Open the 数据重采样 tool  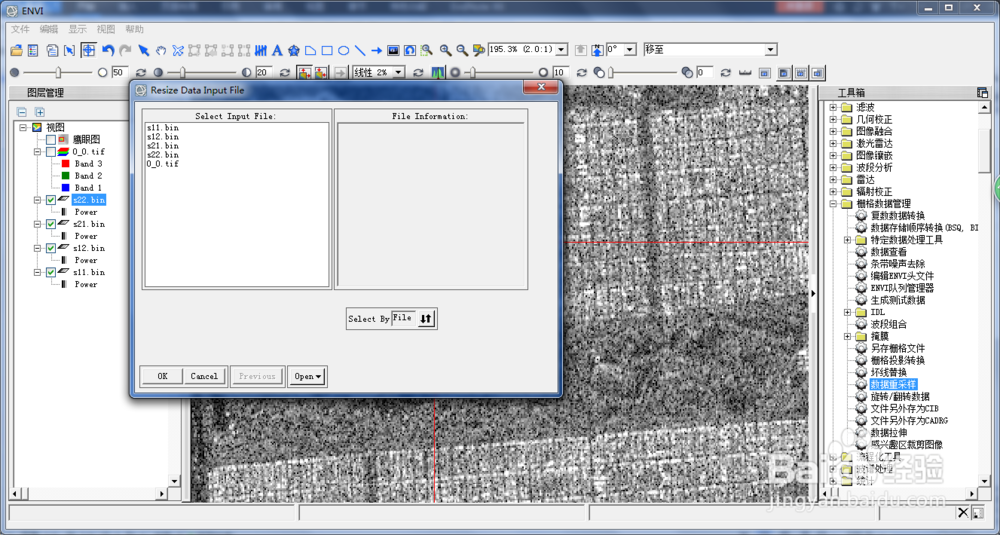pos(893,385)
